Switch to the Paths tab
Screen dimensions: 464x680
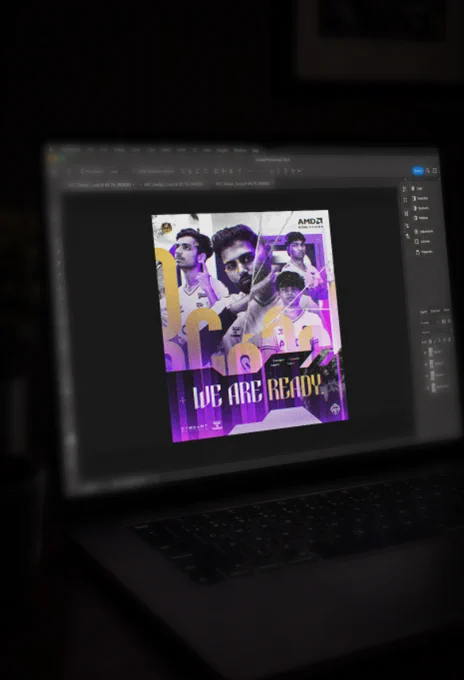[446, 311]
